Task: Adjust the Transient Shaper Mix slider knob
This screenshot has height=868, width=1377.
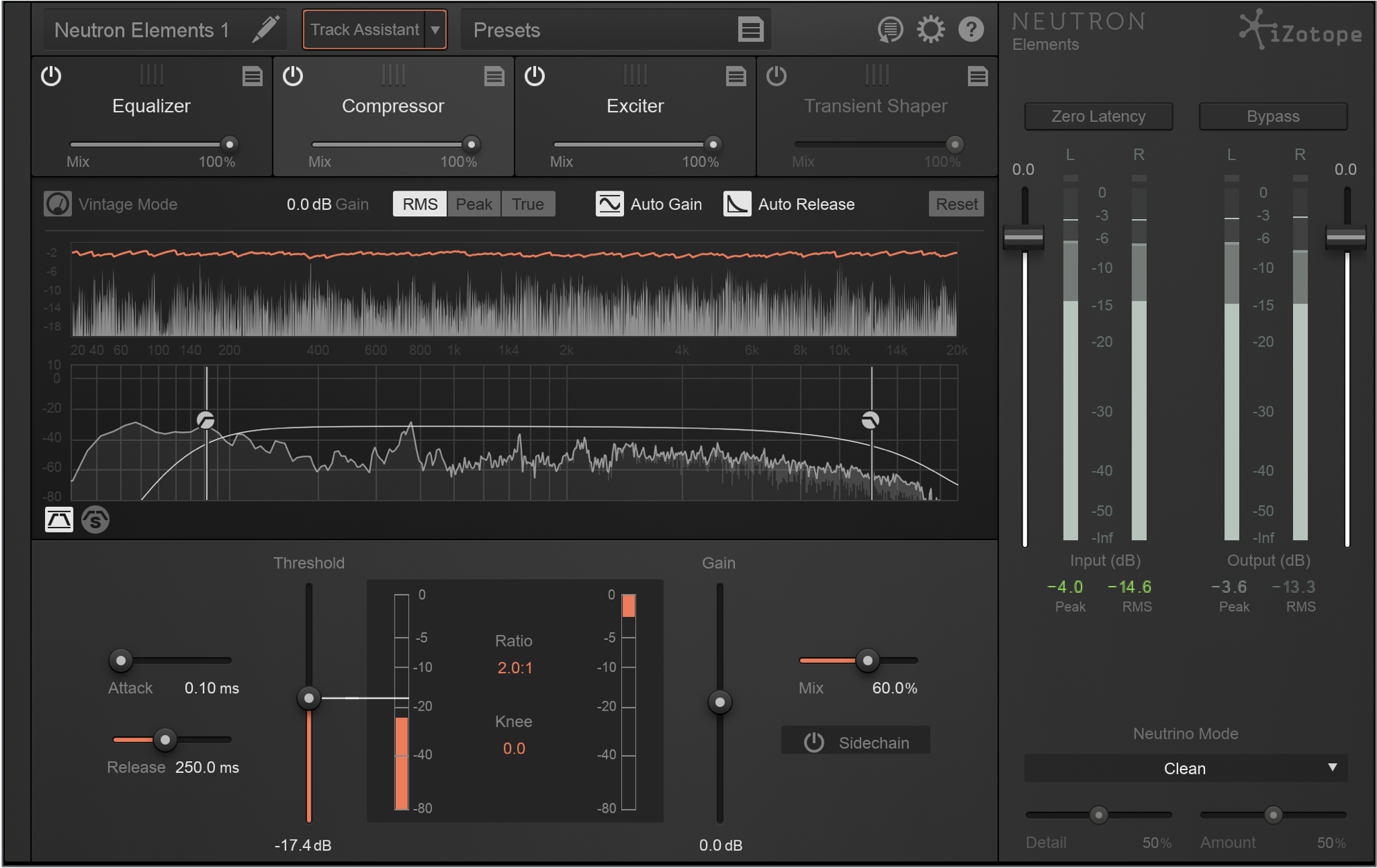Action: click(x=955, y=144)
